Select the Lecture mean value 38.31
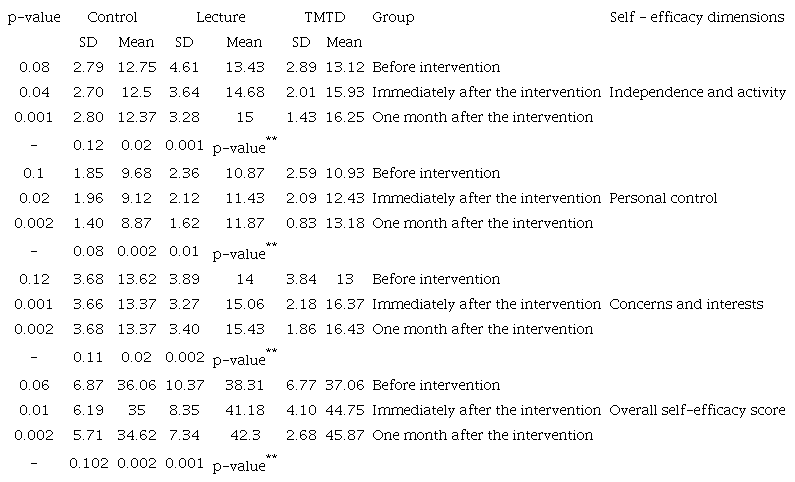795x482 pixels. coord(244,385)
